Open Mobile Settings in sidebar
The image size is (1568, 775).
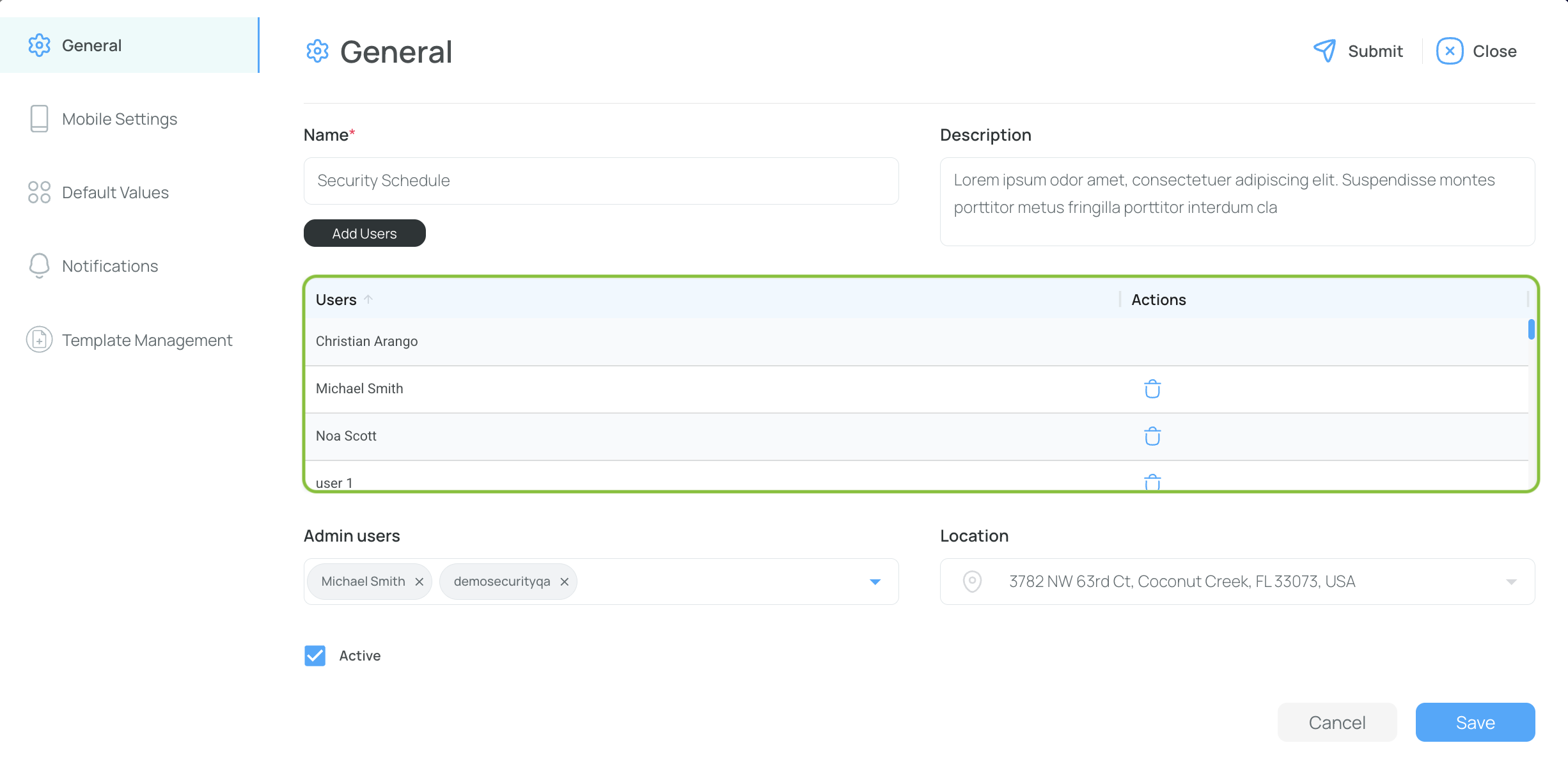[120, 119]
